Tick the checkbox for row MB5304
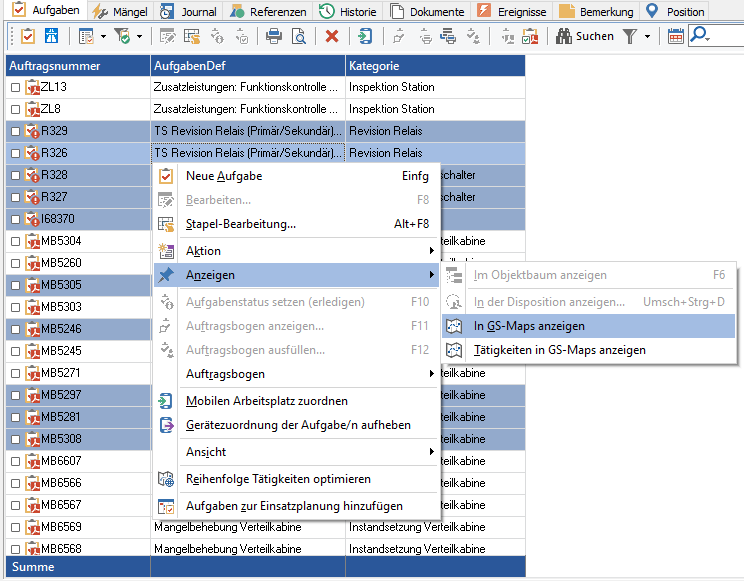Image resolution: width=744 pixels, height=585 pixels. coord(15,241)
